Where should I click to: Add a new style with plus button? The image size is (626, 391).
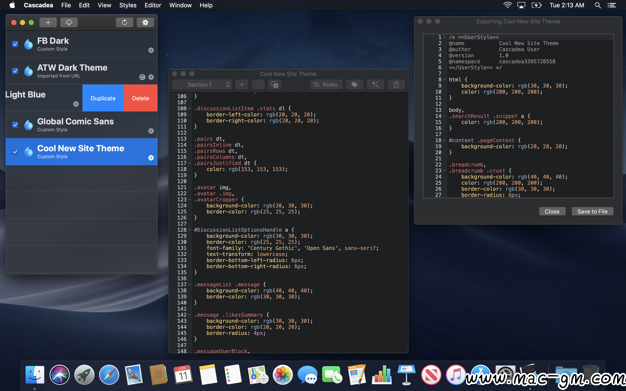[48, 22]
